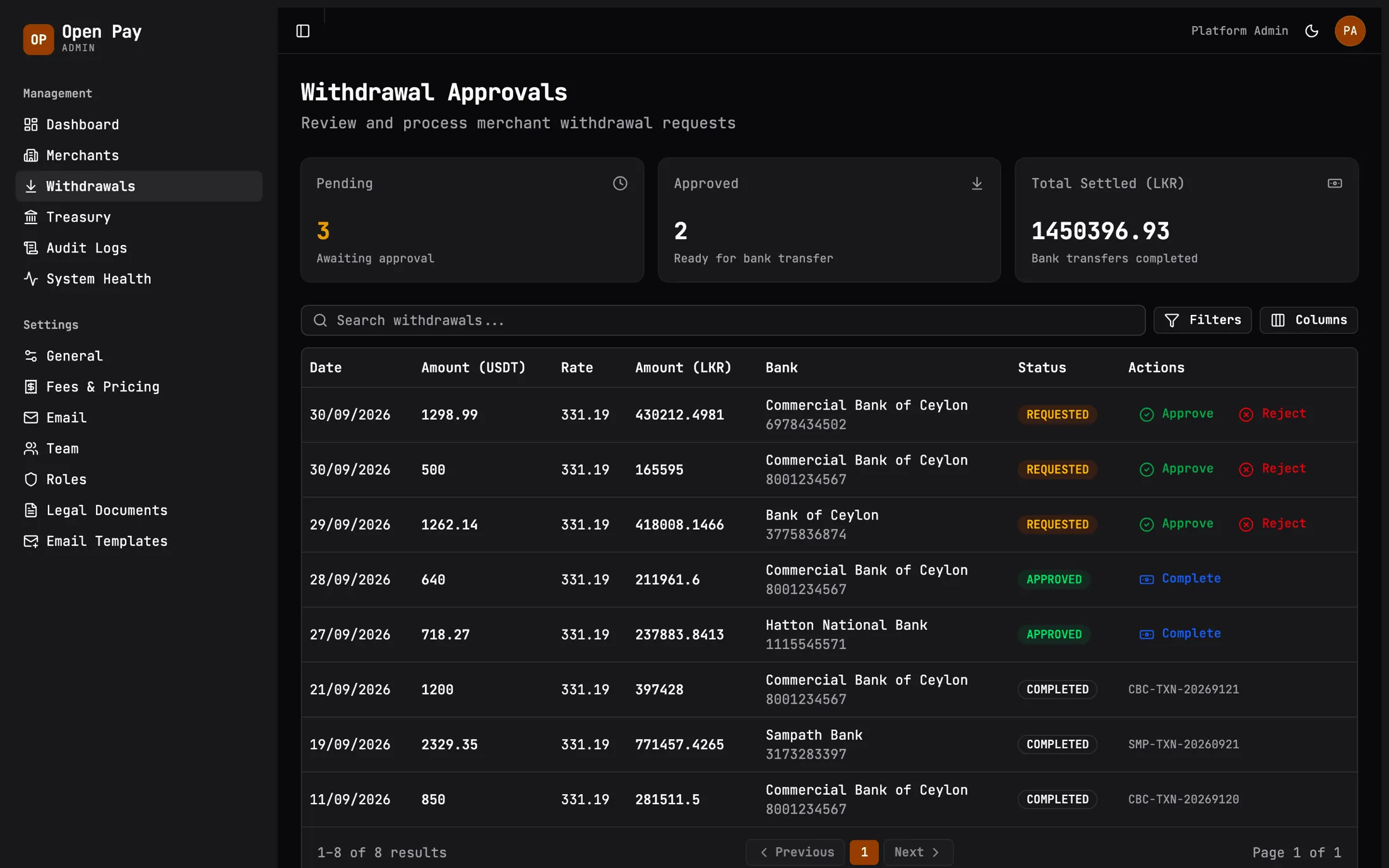The height and width of the screenshot is (868, 1389).
Task: Go to Merchants page
Action: click(x=139, y=155)
